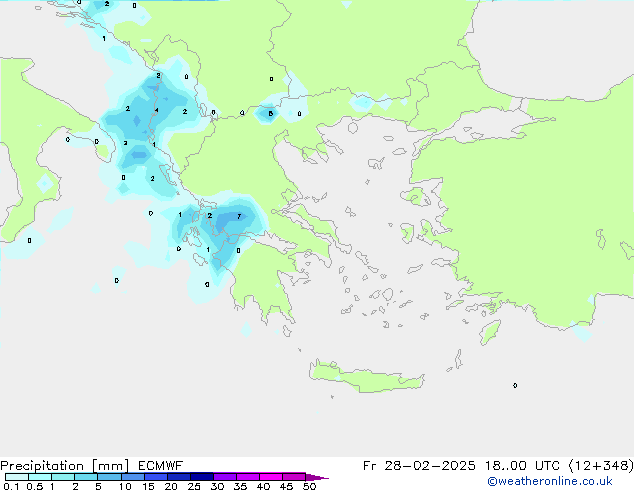Select the legend swatch between 40 and 45
Image resolution: width=634 pixels, height=490 pixels.
pos(271,477)
